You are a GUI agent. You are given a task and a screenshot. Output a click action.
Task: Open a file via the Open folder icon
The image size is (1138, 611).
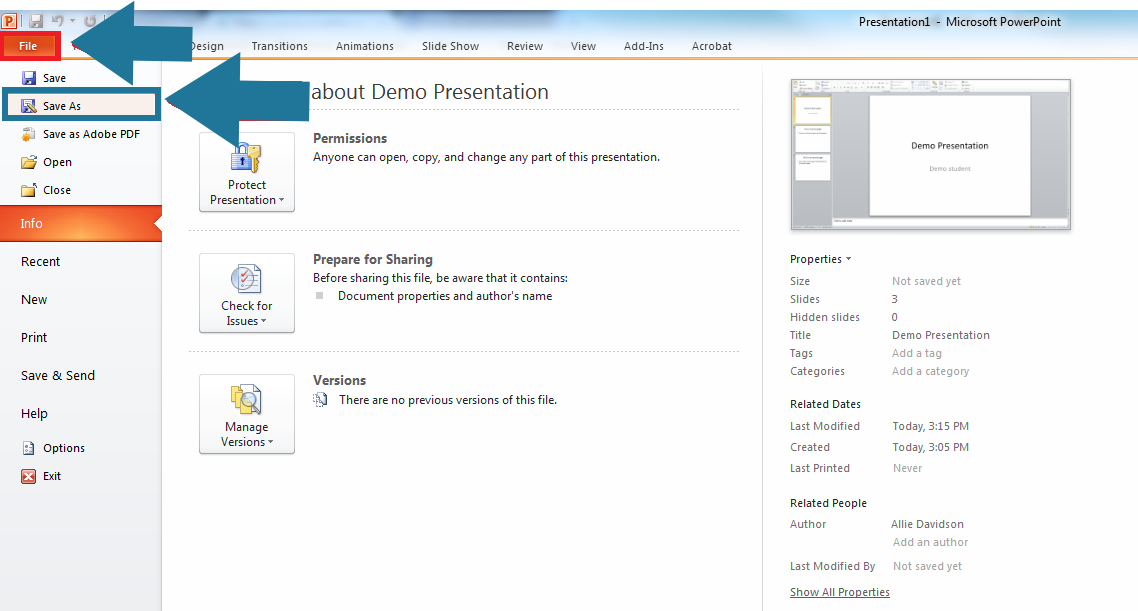point(29,162)
